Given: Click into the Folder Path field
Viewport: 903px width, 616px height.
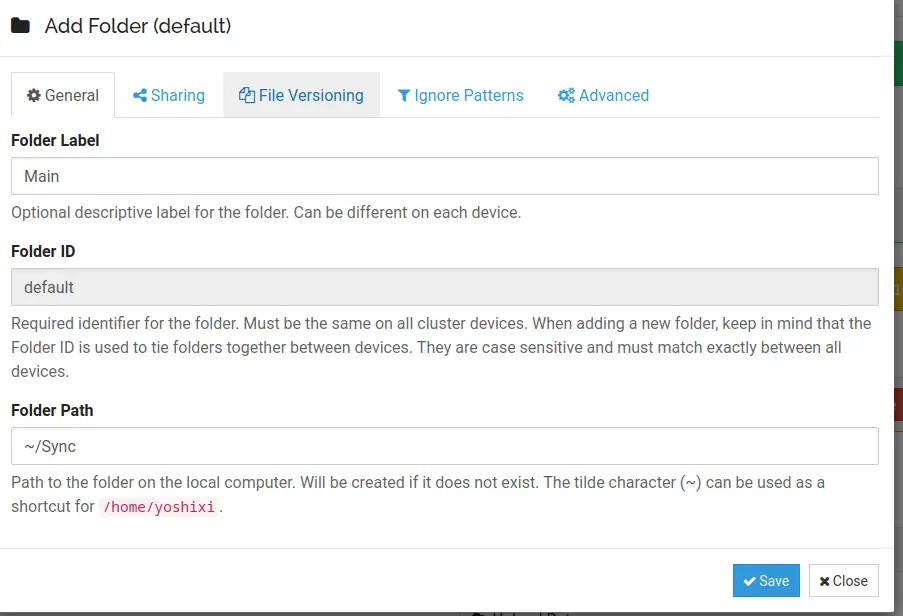Looking at the screenshot, I should point(444,446).
